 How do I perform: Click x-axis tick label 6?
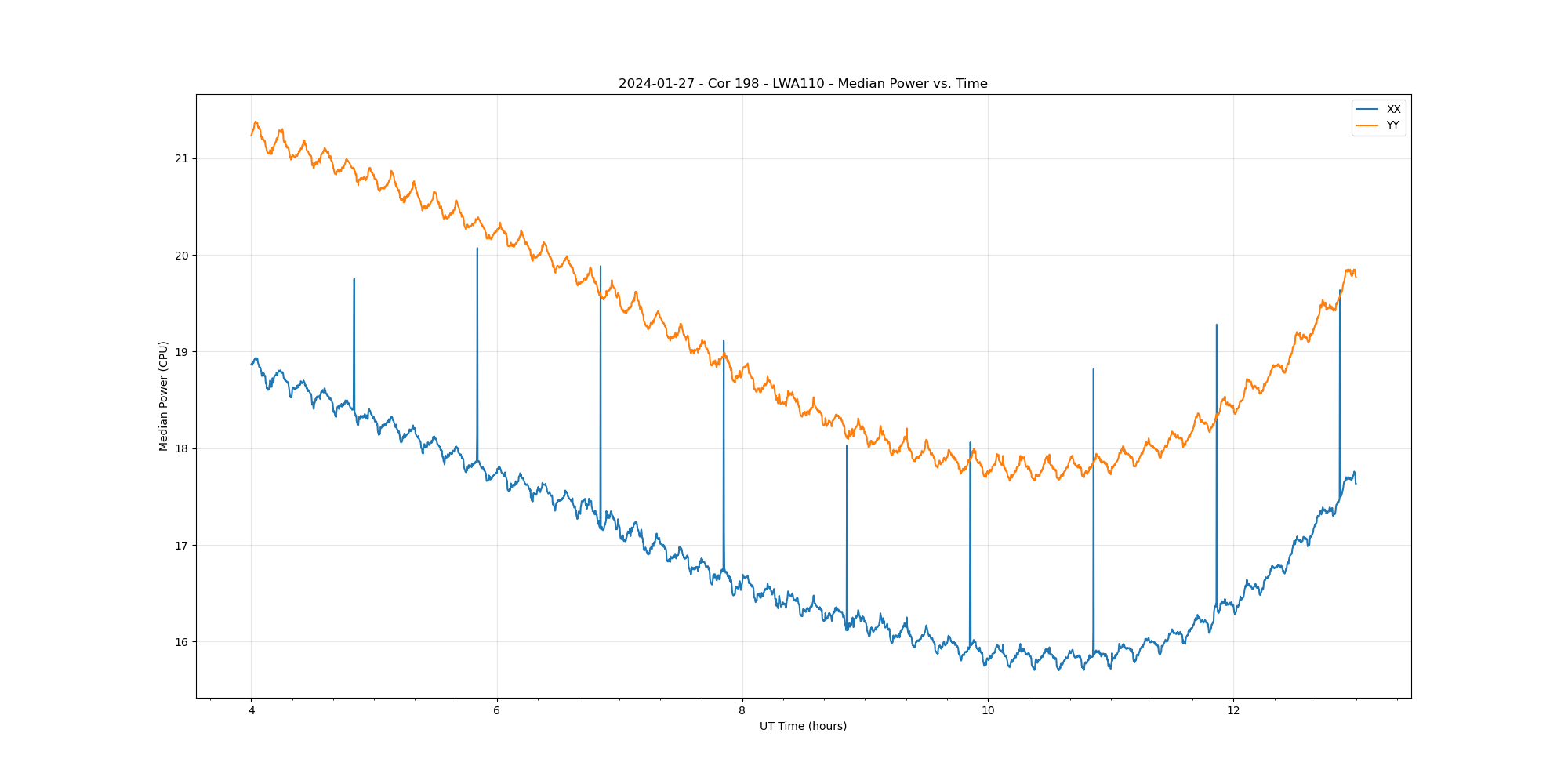(x=496, y=711)
